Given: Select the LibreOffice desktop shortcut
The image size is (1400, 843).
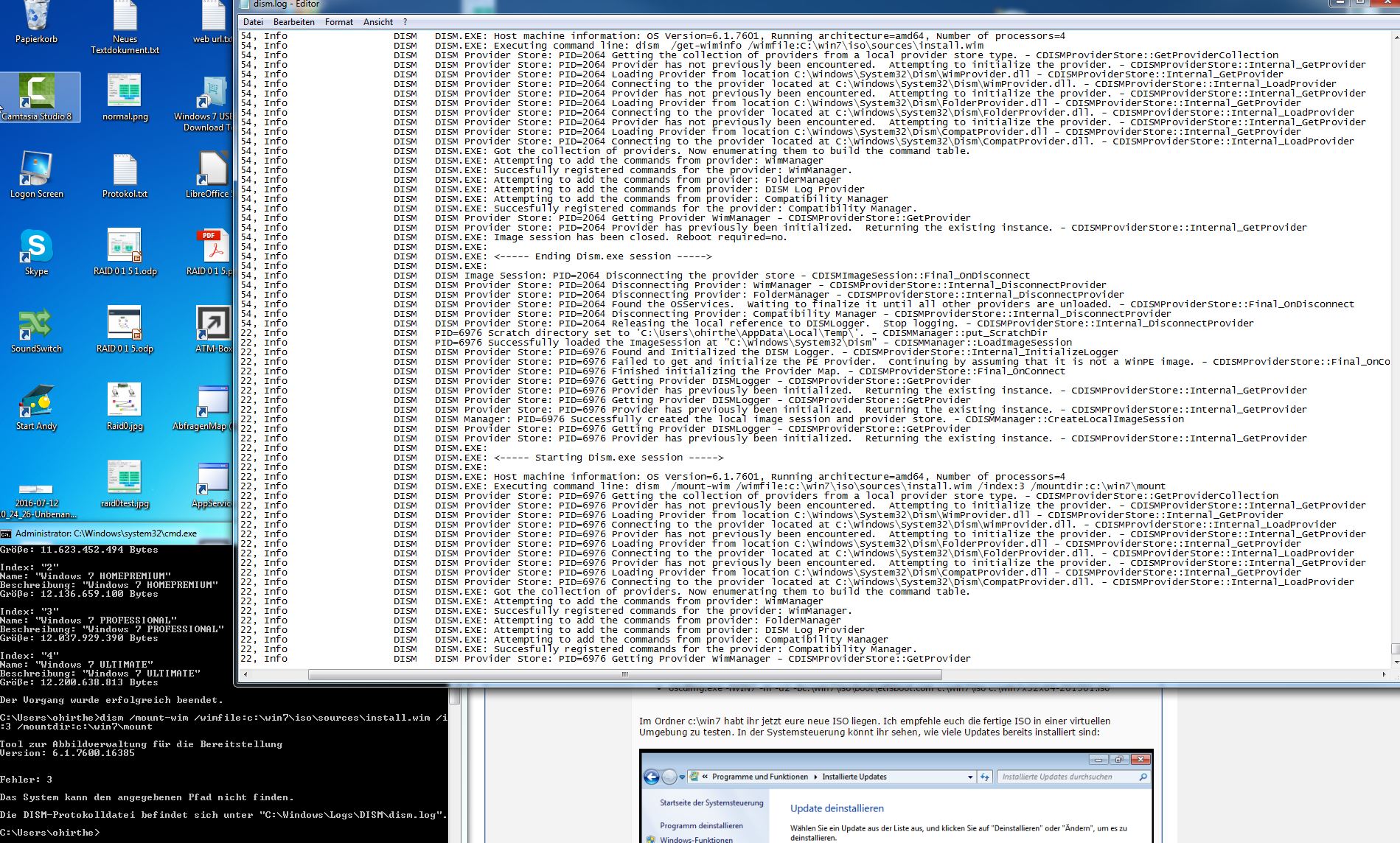Looking at the screenshot, I should 209,175.
